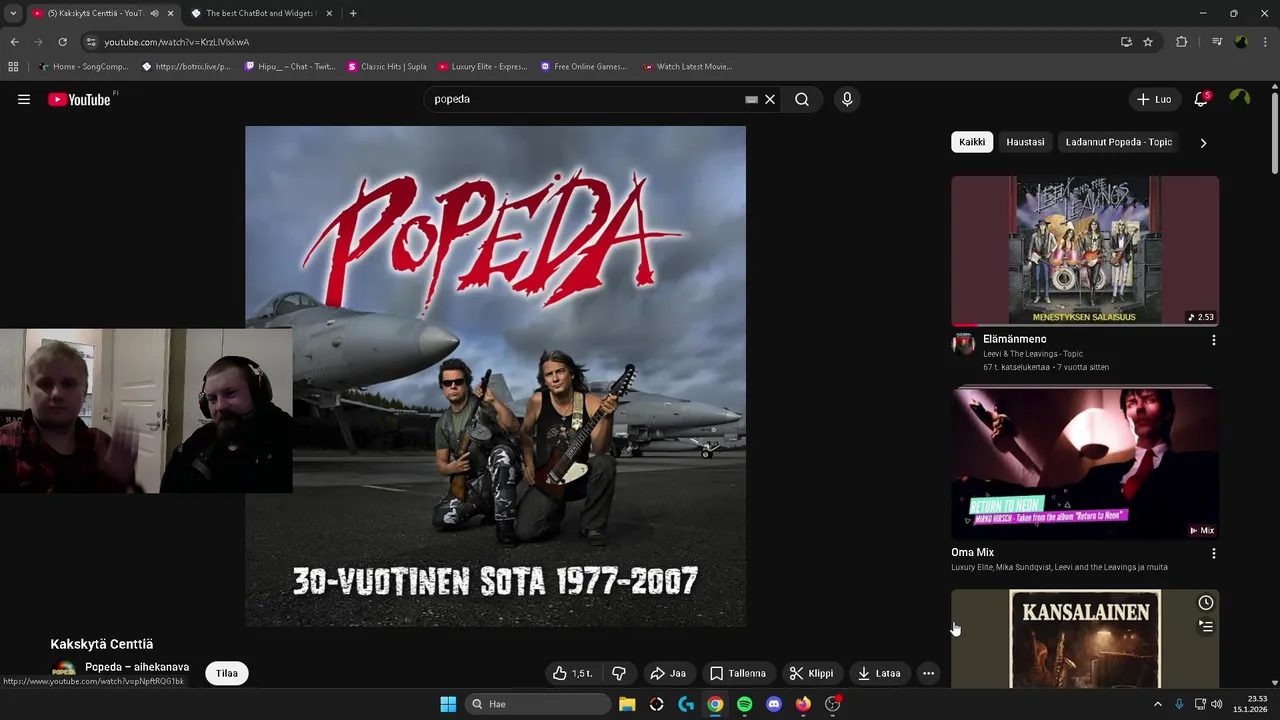Mute the YouTube tab audio icon
Screen dimensions: 1280x720
tap(154, 13)
